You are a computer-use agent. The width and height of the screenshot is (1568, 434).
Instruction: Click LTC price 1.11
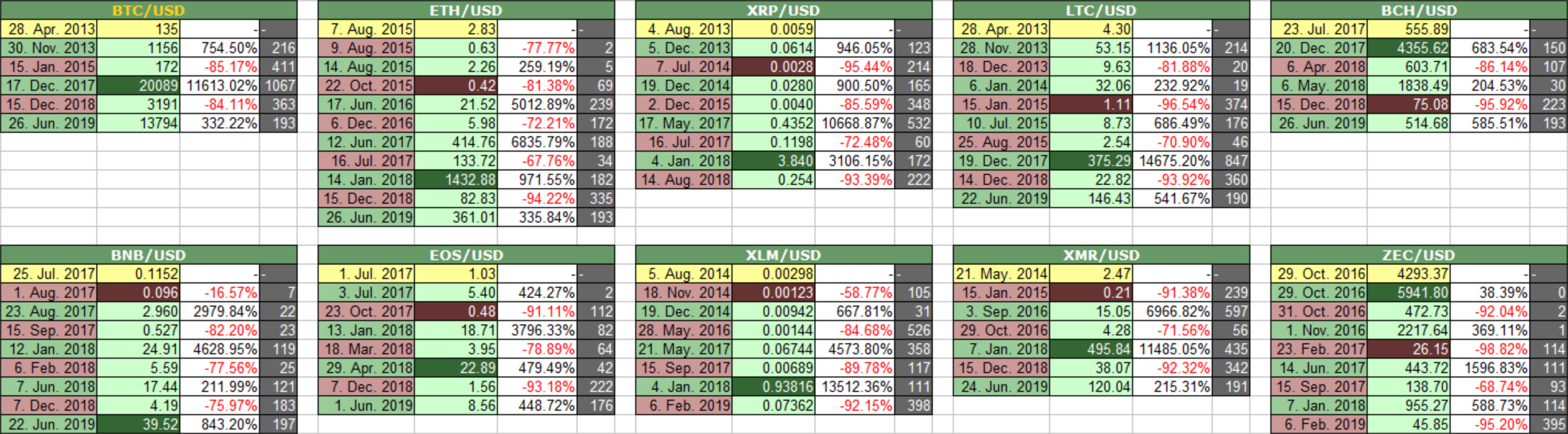tap(1092, 105)
